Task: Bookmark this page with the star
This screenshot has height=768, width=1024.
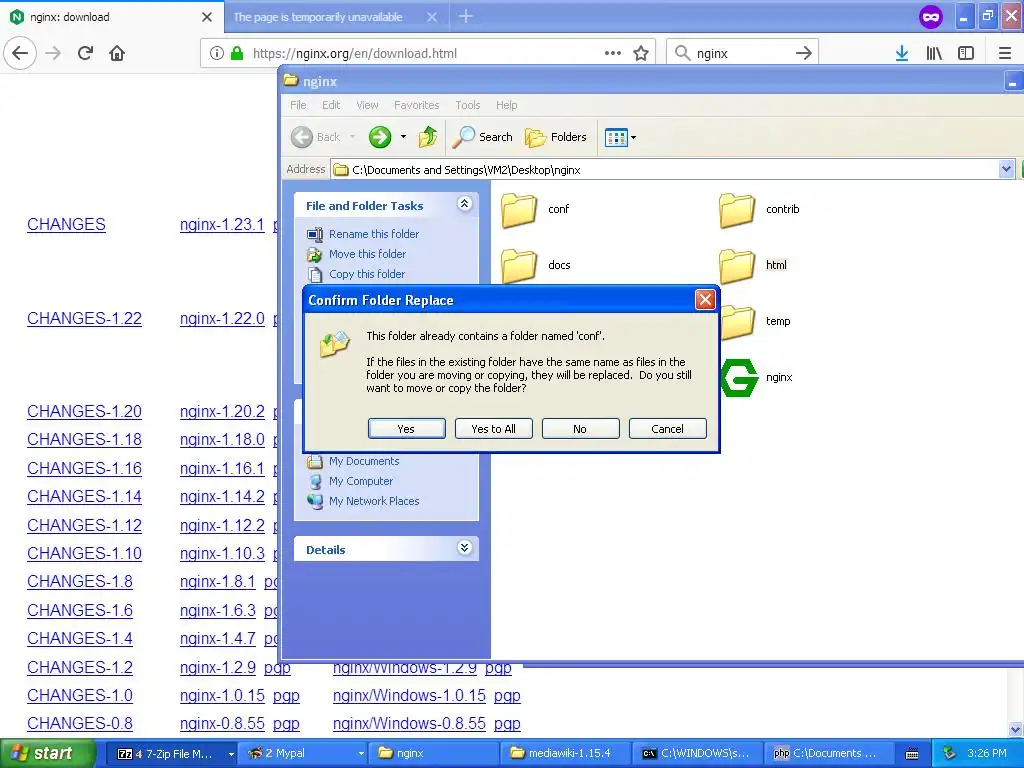Action: tap(641, 53)
